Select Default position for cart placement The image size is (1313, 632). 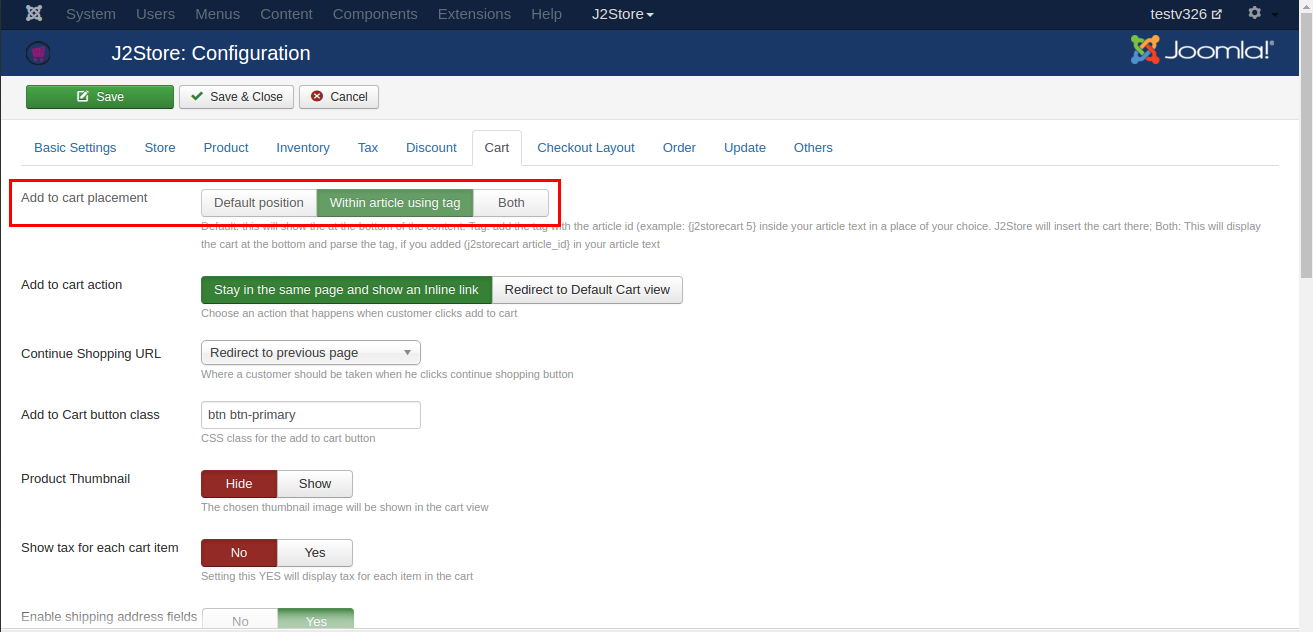click(259, 203)
